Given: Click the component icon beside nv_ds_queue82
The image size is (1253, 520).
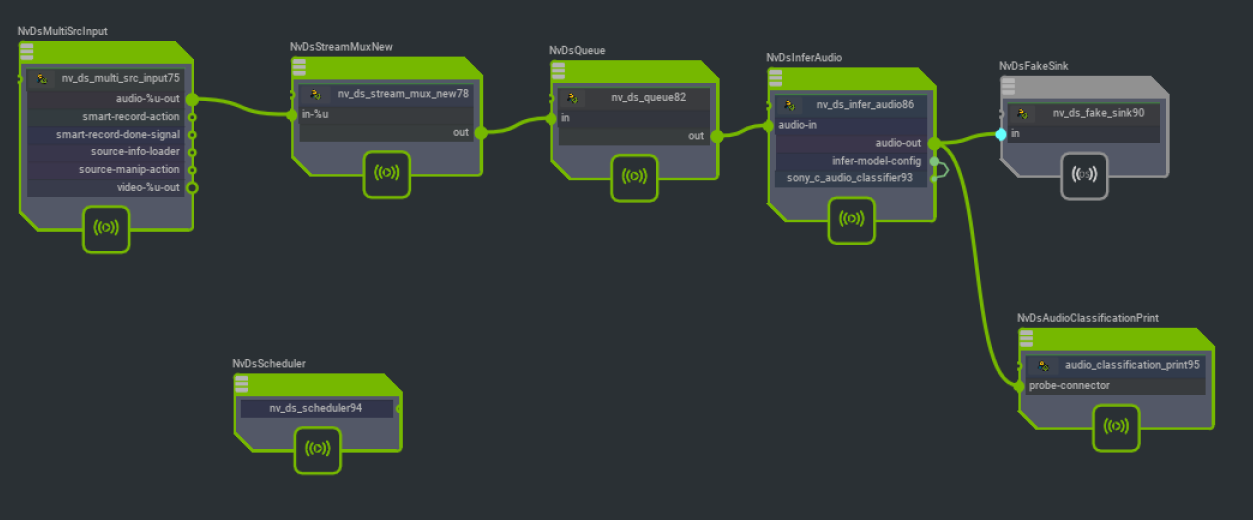Looking at the screenshot, I should click(572, 98).
